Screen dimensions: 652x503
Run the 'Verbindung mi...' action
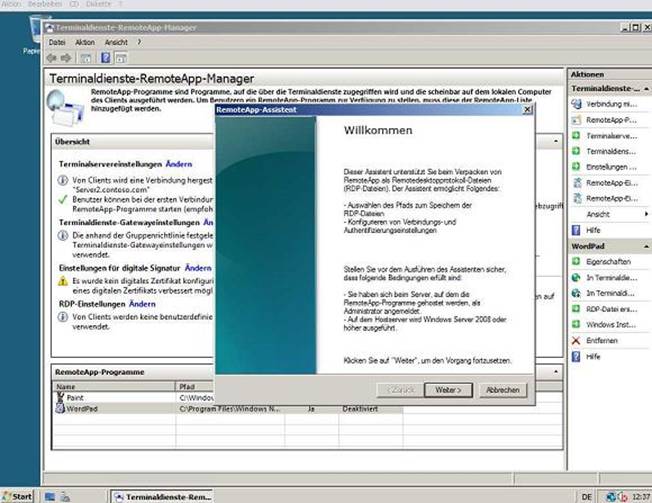(610, 104)
